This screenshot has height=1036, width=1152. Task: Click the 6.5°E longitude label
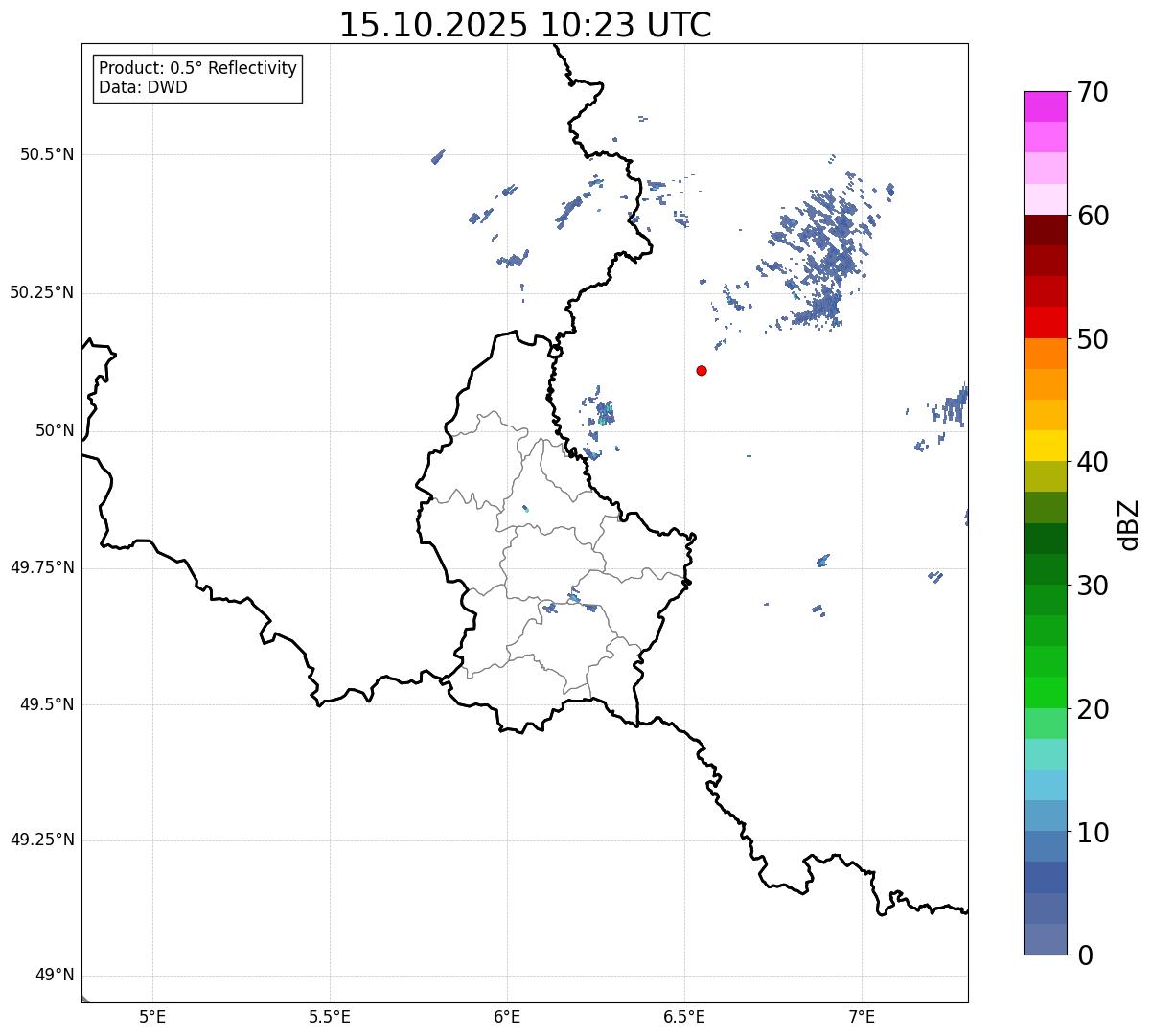tap(684, 1017)
